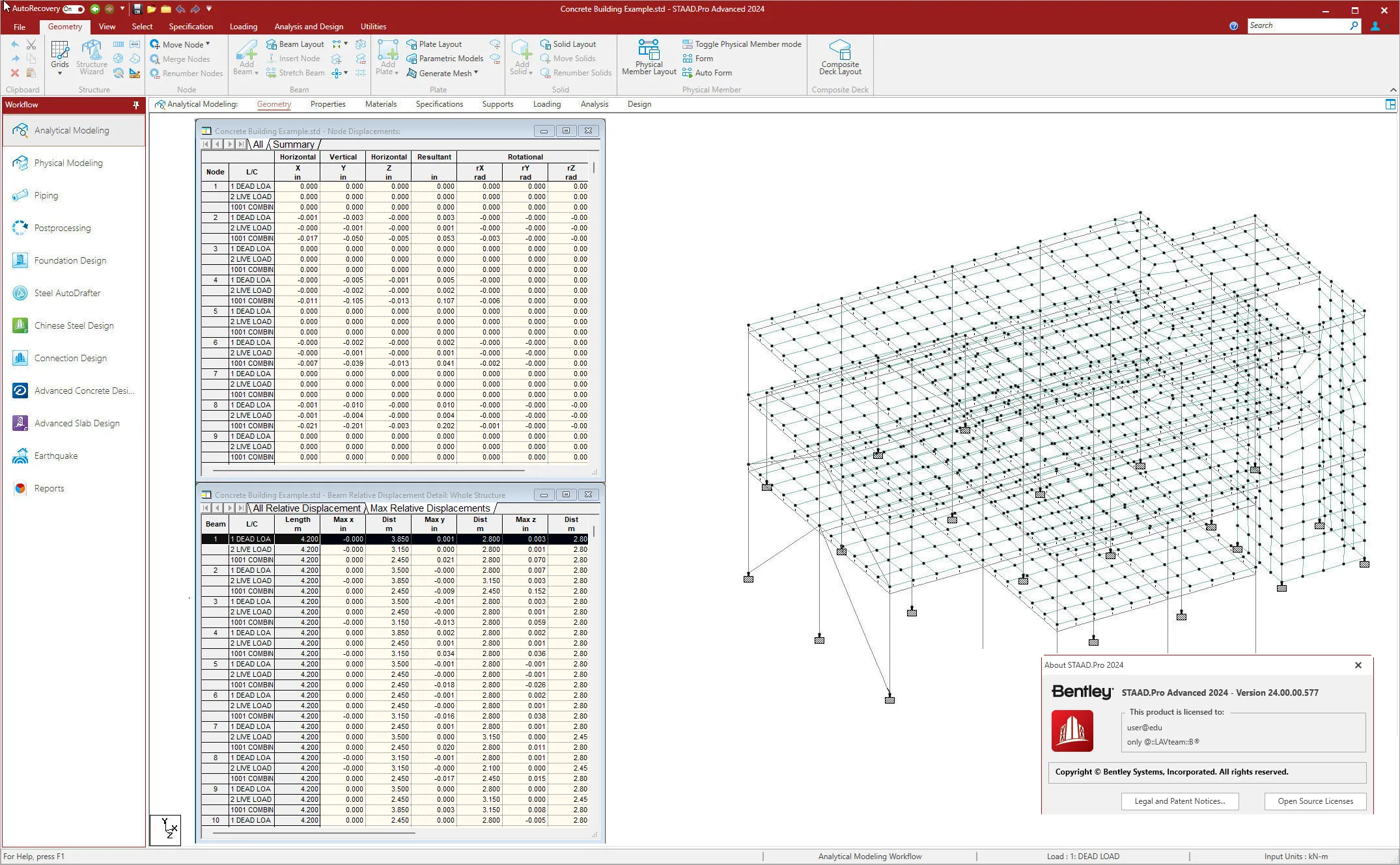Expand the quick access toolbar customize arrow
Viewport: 1400px width, 865px height.
[209, 8]
